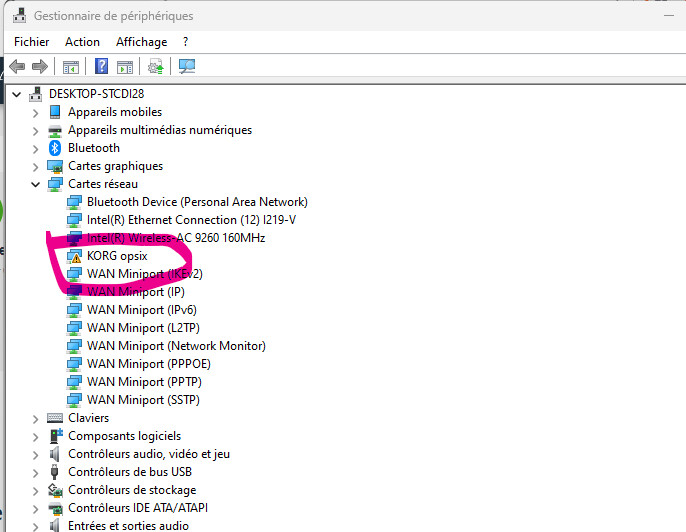Open the Affichage menu
The width and height of the screenshot is (686, 532).
pyautogui.click(x=141, y=42)
